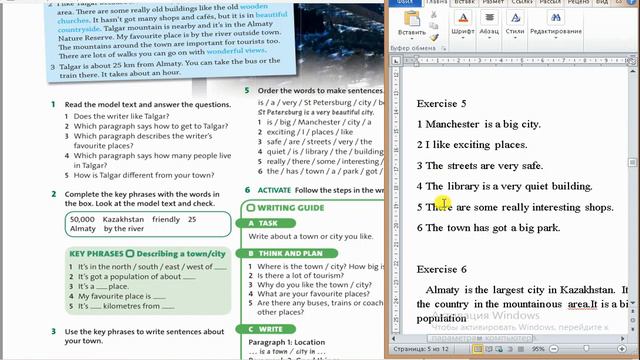Click the vertical scrollbar up arrow
This screenshot has width=640, height=360.
tap(633, 71)
